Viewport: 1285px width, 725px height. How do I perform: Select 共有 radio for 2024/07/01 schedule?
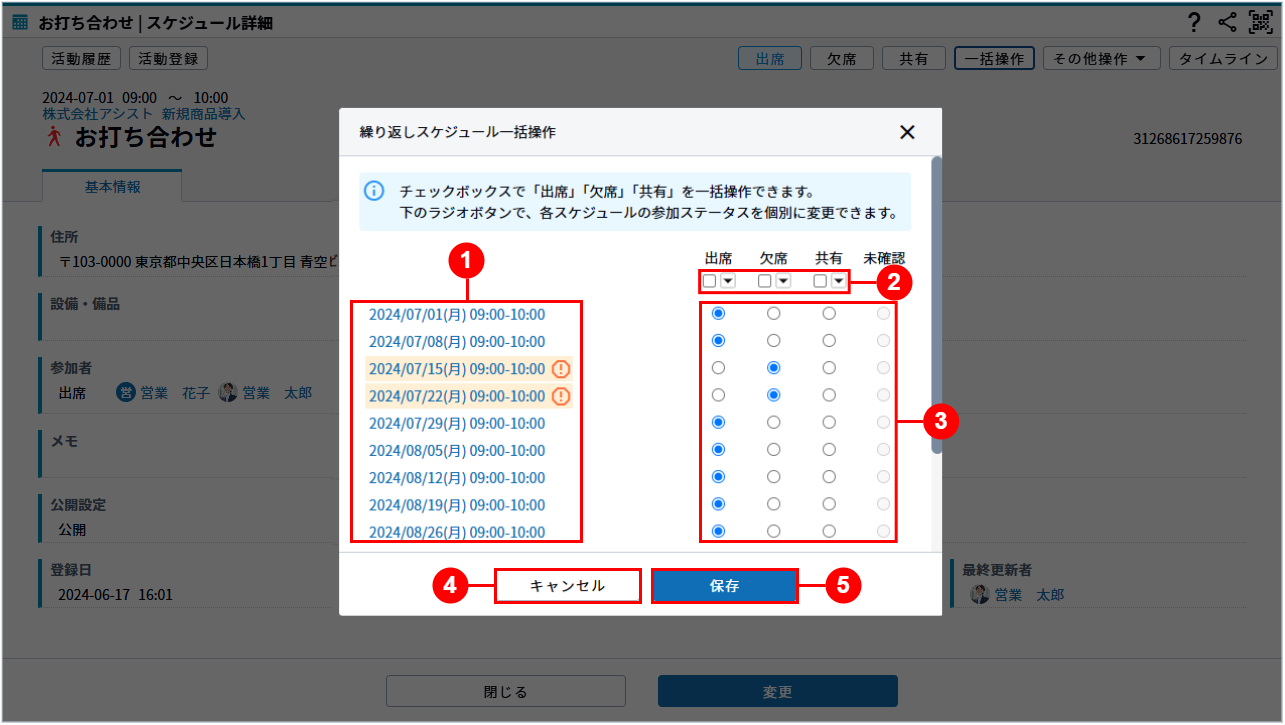[x=829, y=314]
